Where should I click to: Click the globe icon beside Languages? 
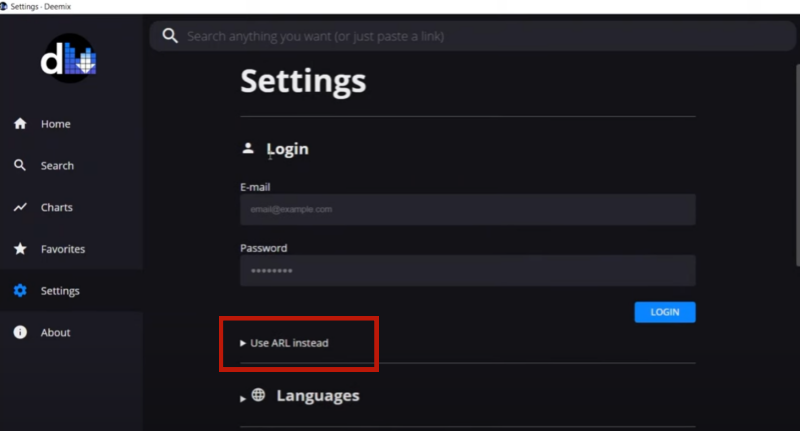(258, 395)
